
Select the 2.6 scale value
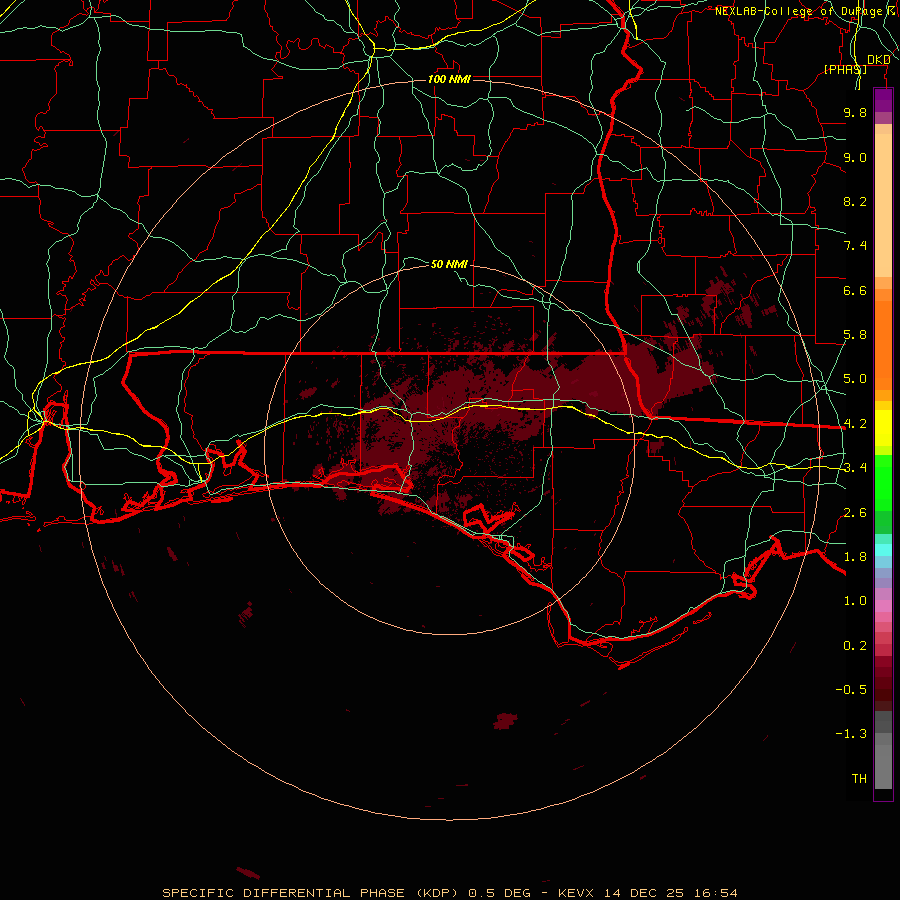tap(855, 513)
